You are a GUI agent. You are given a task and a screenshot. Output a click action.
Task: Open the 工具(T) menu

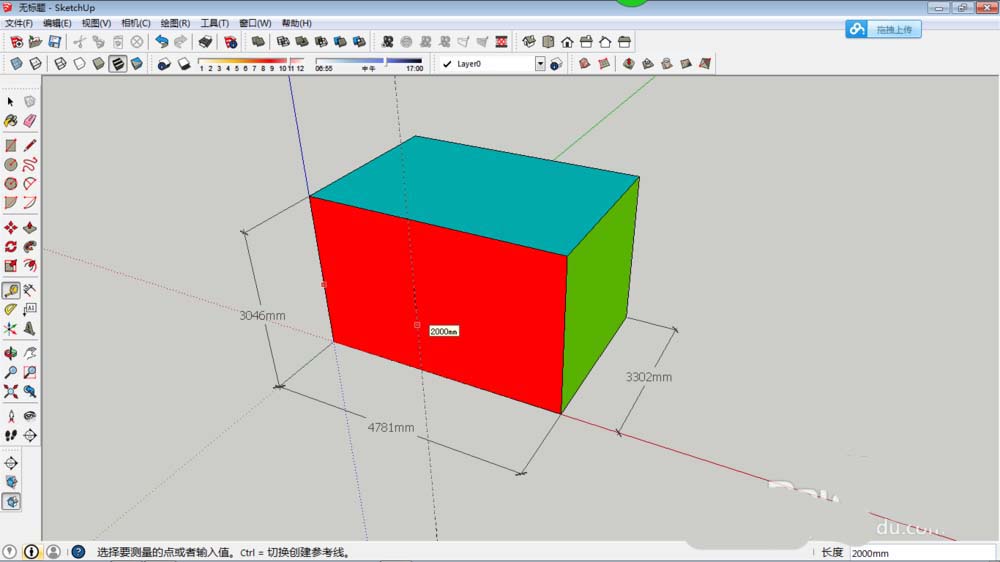coord(215,23)
